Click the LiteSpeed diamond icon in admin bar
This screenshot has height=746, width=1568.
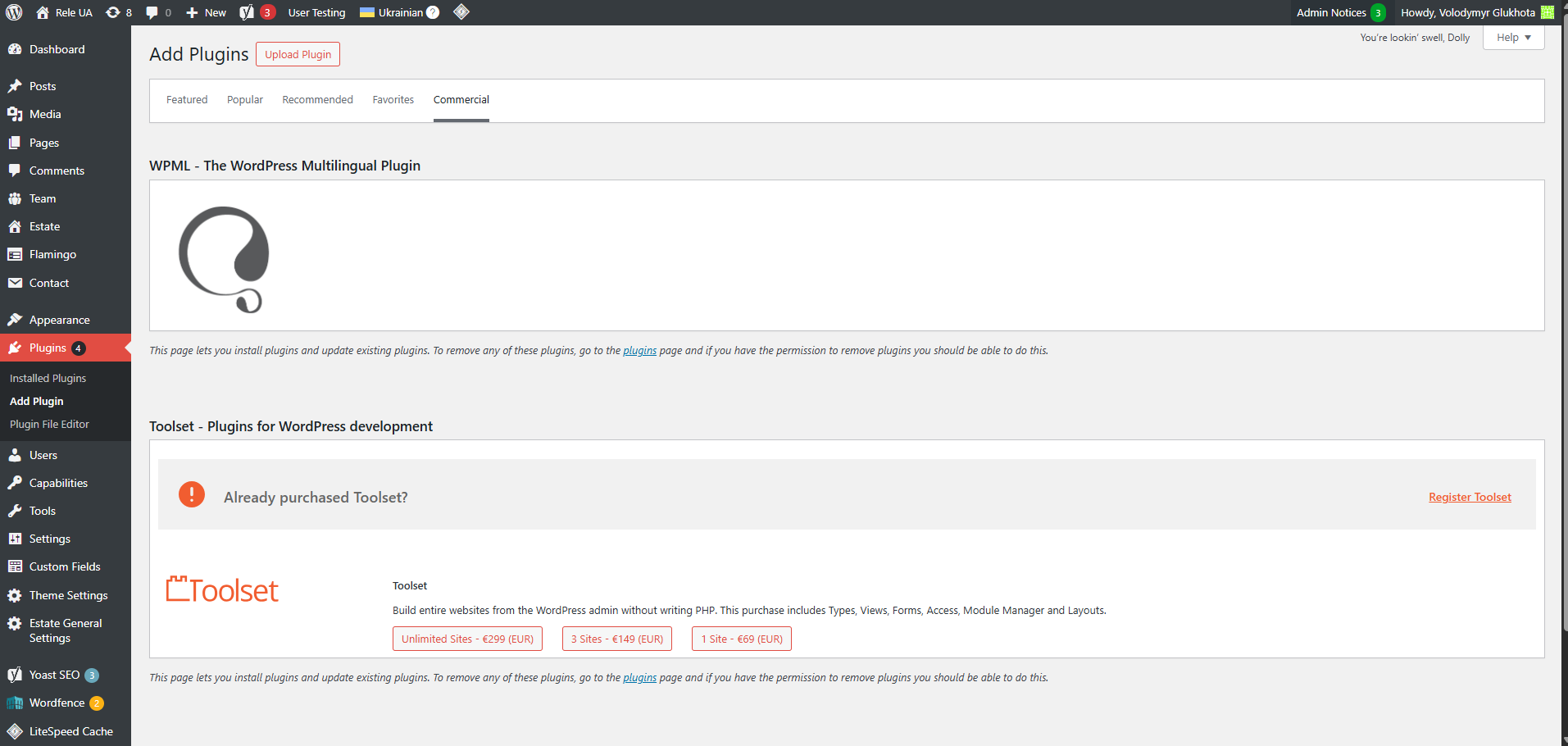click(461, 11)
